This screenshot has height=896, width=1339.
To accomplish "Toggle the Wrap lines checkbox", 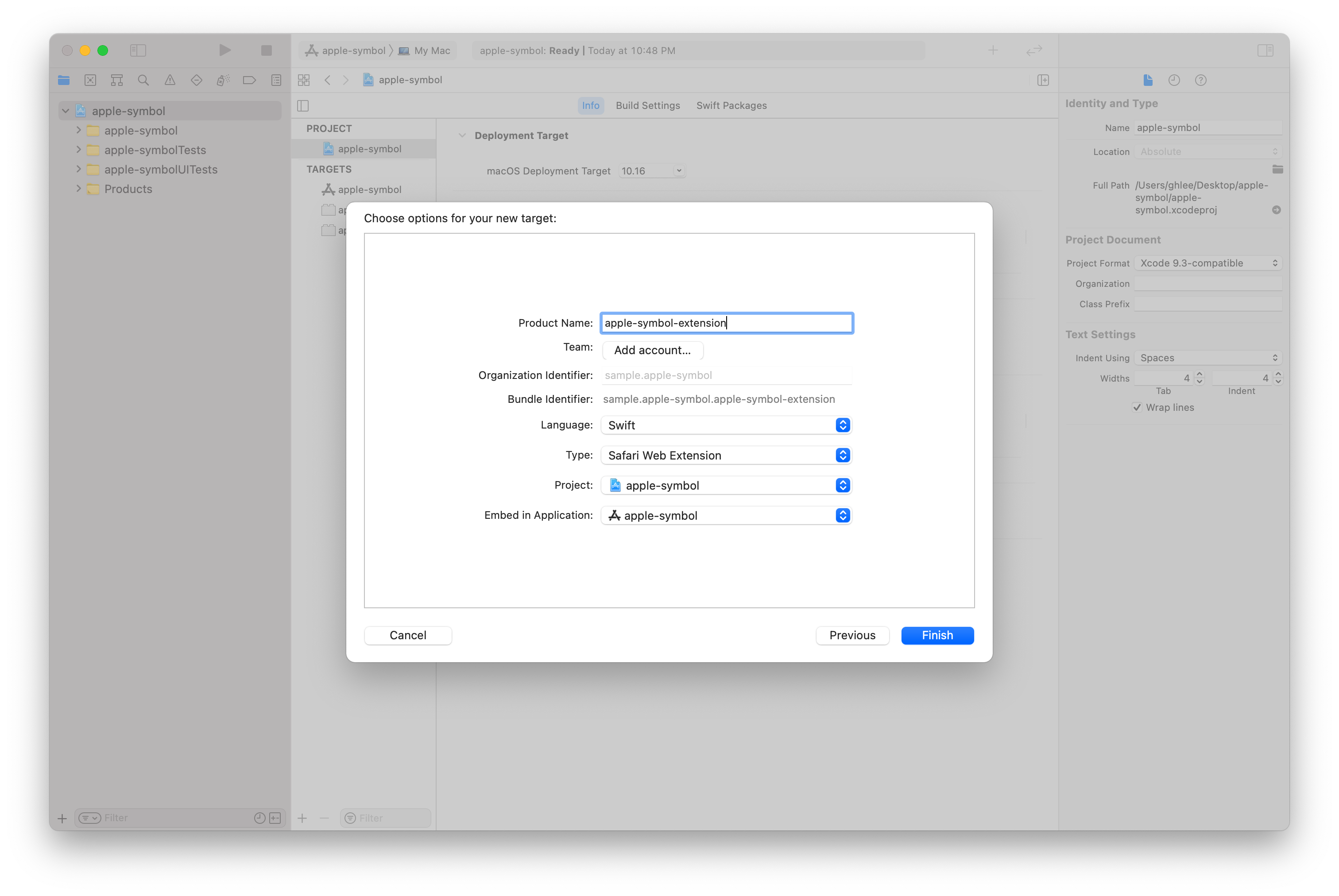I will [1137, 407].
